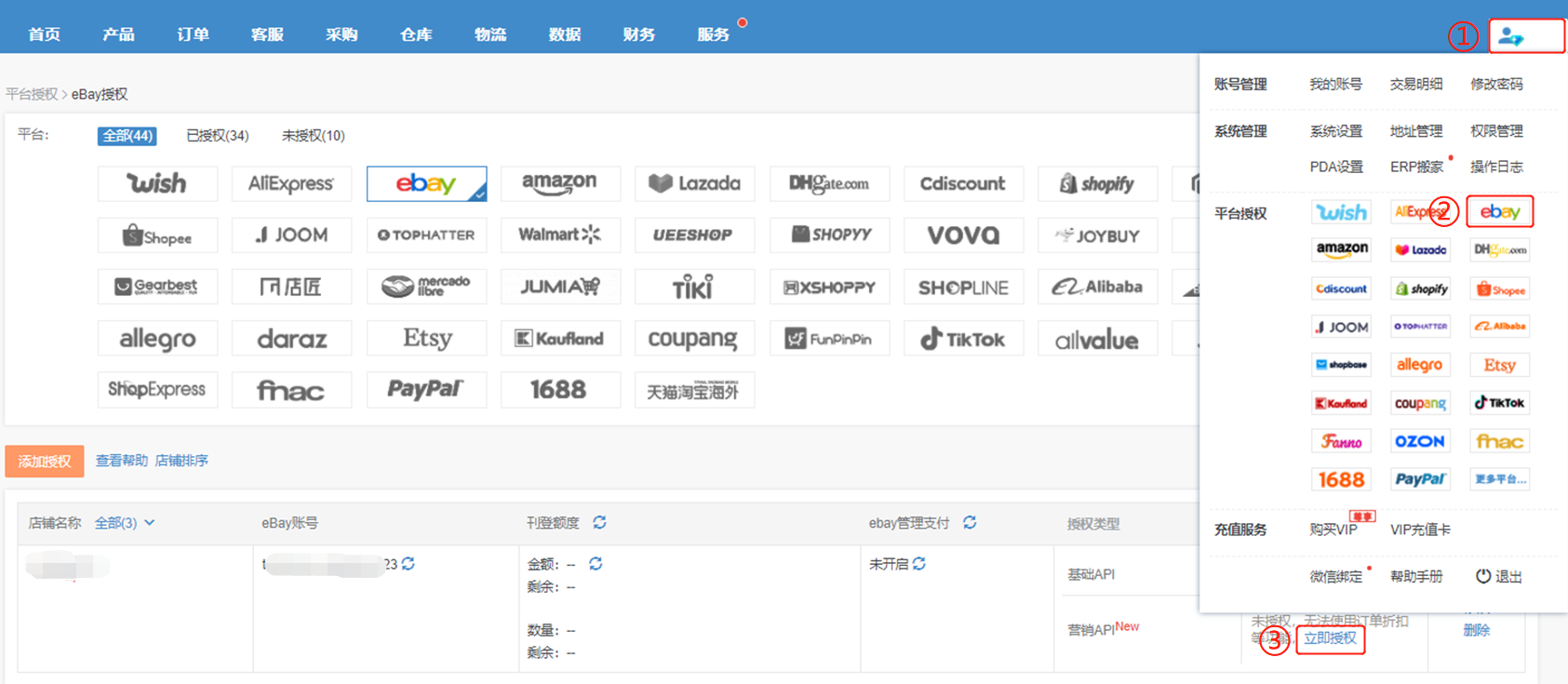The width and height of the screenshot is (1568, 684).
Task: Click the 立即授权 link
Action: pyautogui.click(x=1330, y=638)
